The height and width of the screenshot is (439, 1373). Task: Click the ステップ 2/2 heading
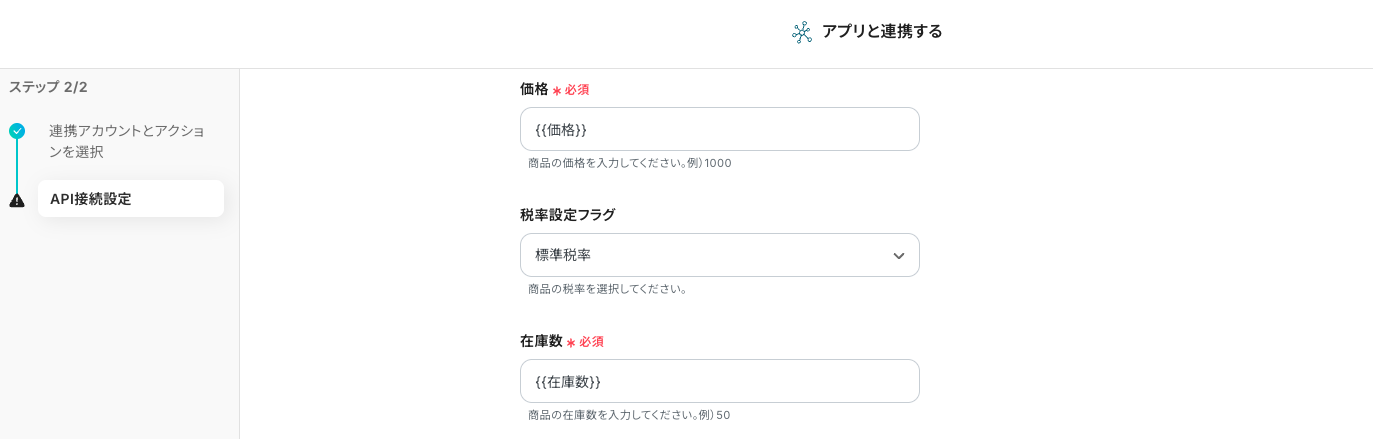[x=48, y=87]
